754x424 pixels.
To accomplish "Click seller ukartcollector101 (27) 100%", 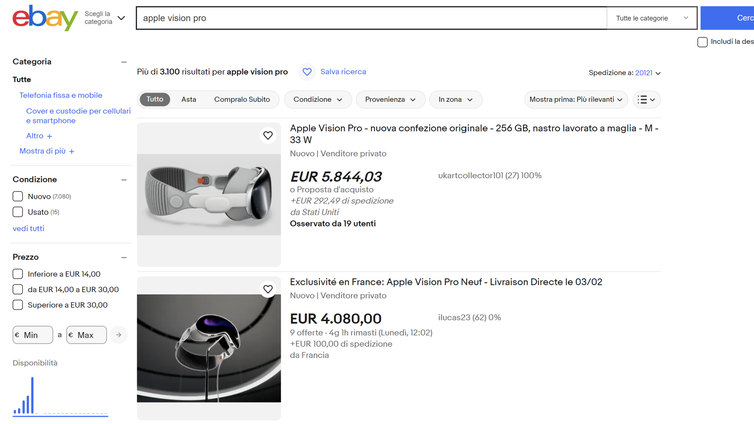I will [x=490, y=175].
